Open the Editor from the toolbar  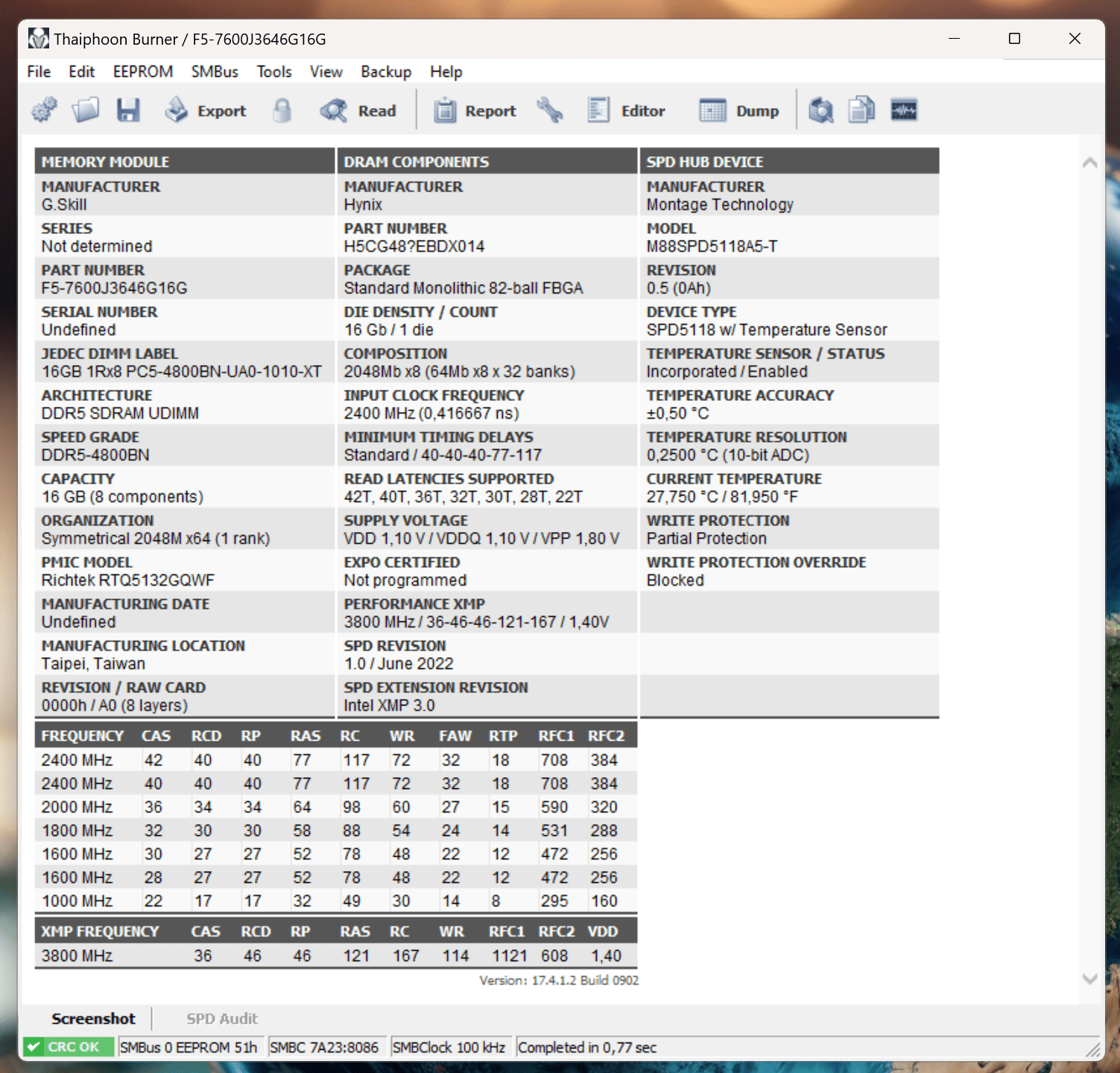626,110
